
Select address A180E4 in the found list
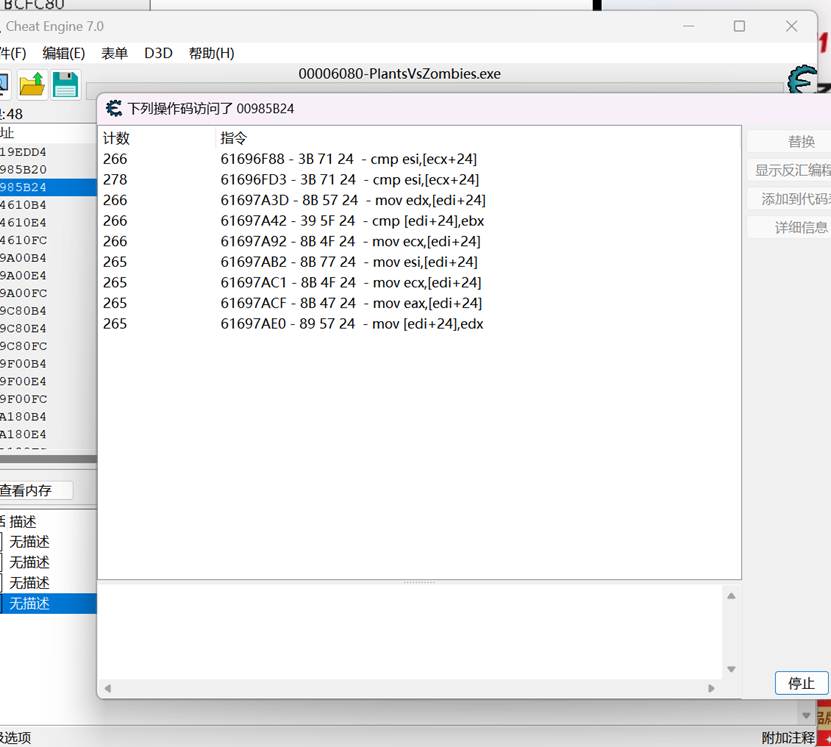point(48,434)
